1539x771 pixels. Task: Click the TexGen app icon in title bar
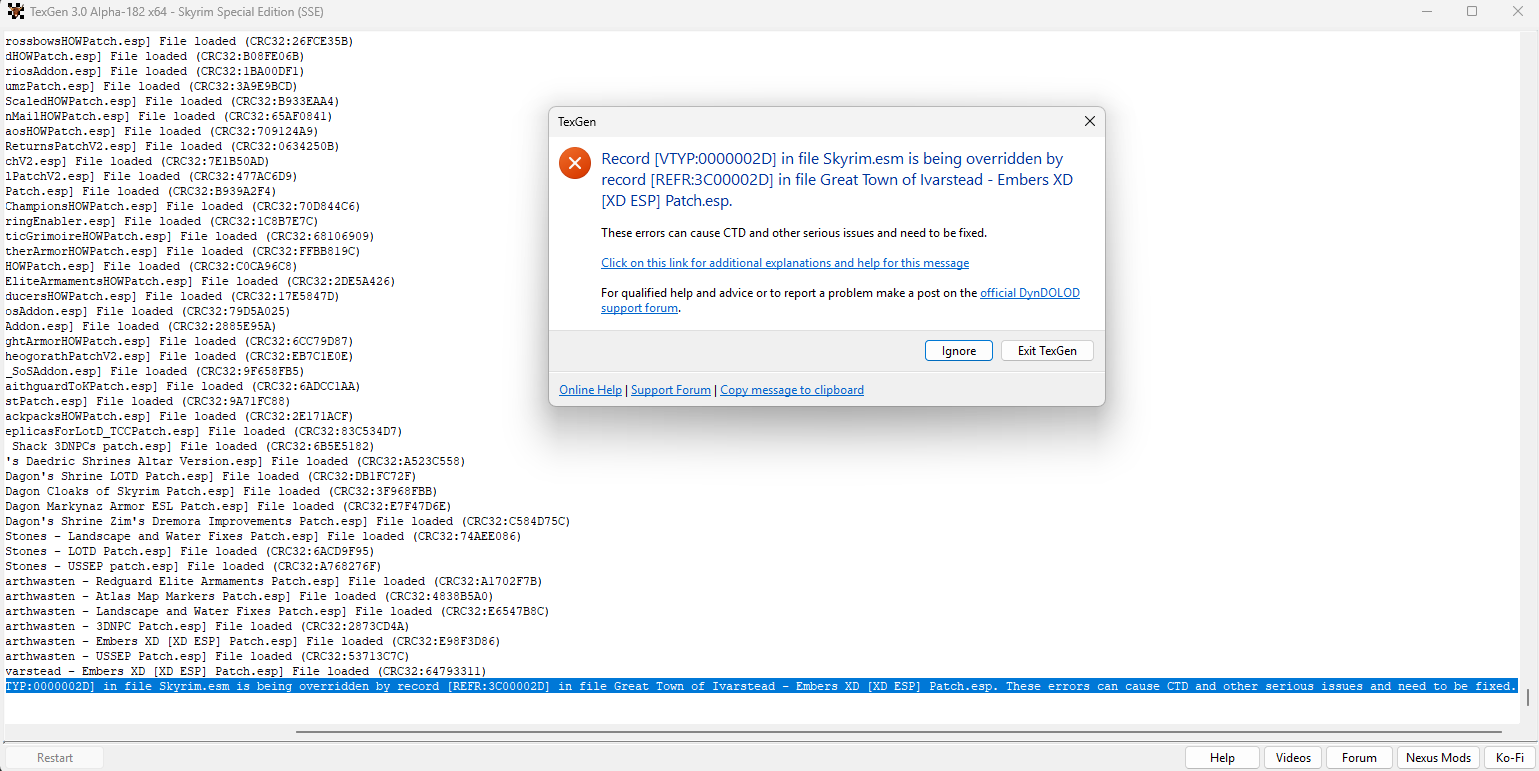point(15,11)
